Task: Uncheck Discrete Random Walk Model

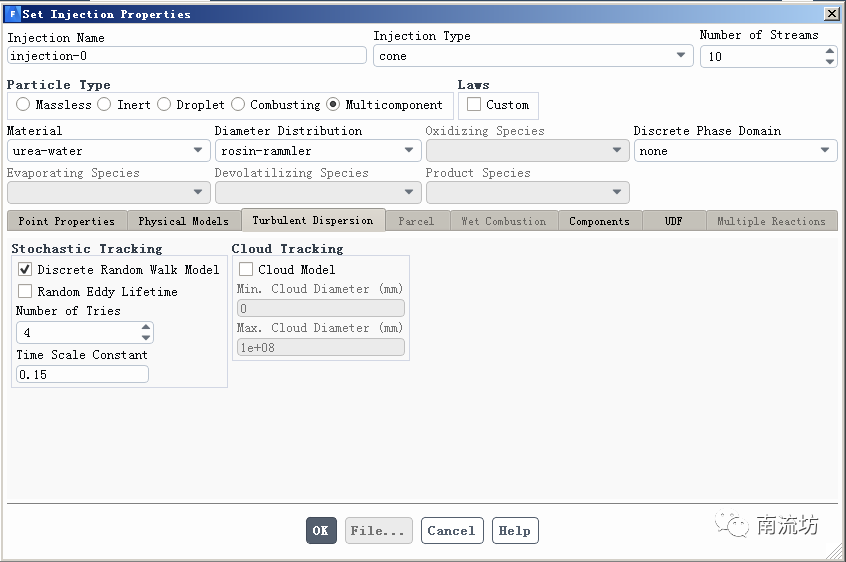Action: pyautogui.click(x=25, y=270)
